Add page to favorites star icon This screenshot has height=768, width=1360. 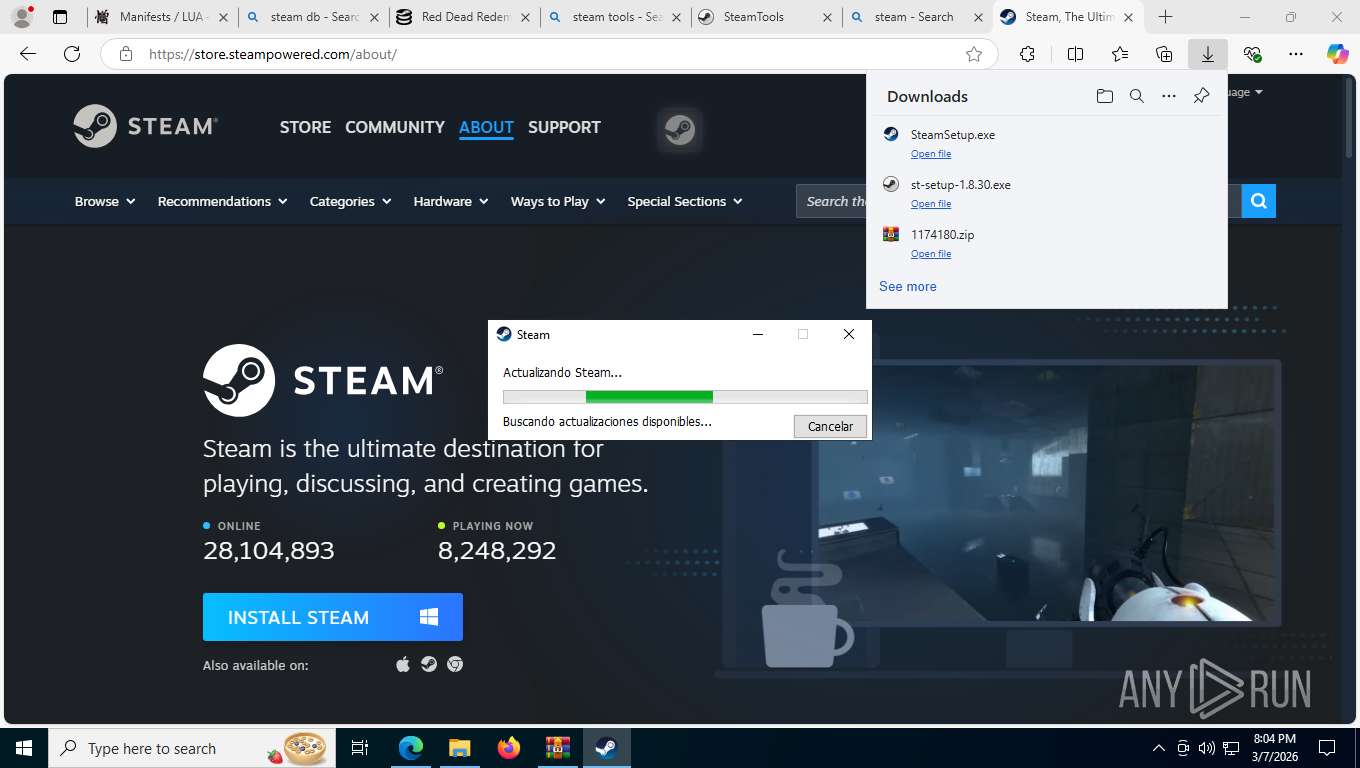click(974, 54)
